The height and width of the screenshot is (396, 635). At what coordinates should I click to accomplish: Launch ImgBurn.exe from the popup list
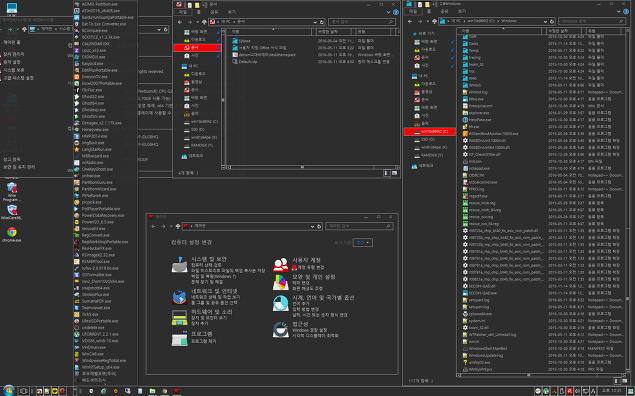[x=93, y=143]
